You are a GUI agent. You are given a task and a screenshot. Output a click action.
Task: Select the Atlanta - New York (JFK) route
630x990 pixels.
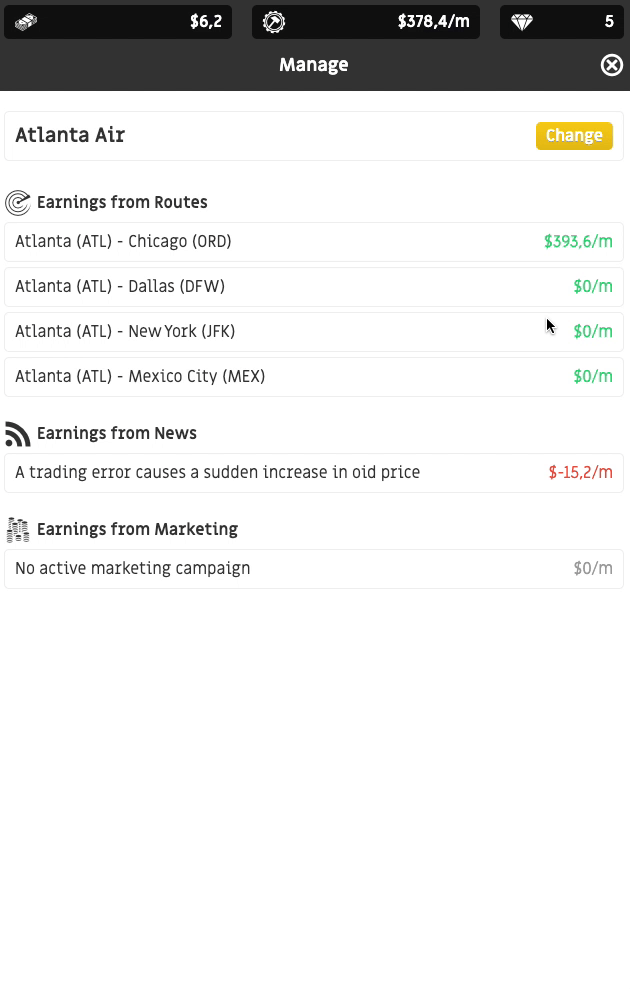314,331
